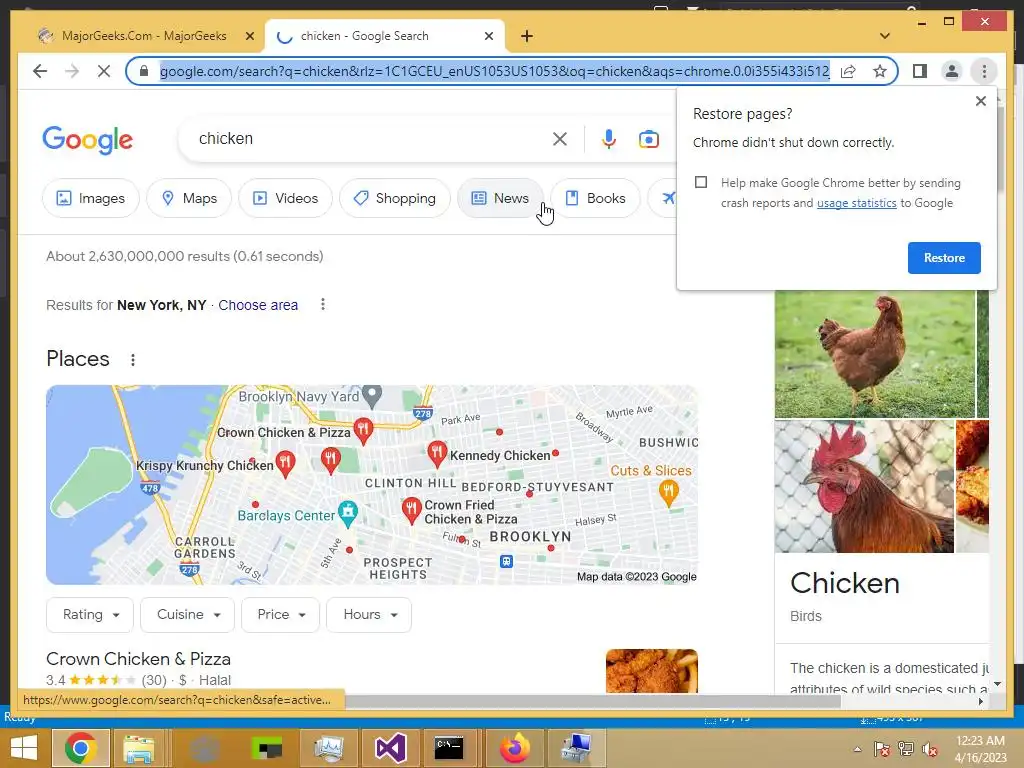This screenshot has height=768, width=1024.
Task: Clear the search query with the X
Action: [560, 138]
